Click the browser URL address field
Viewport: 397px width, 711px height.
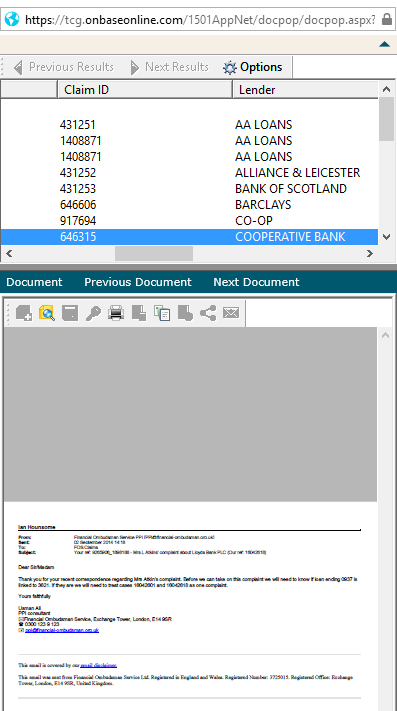[200, 19]
